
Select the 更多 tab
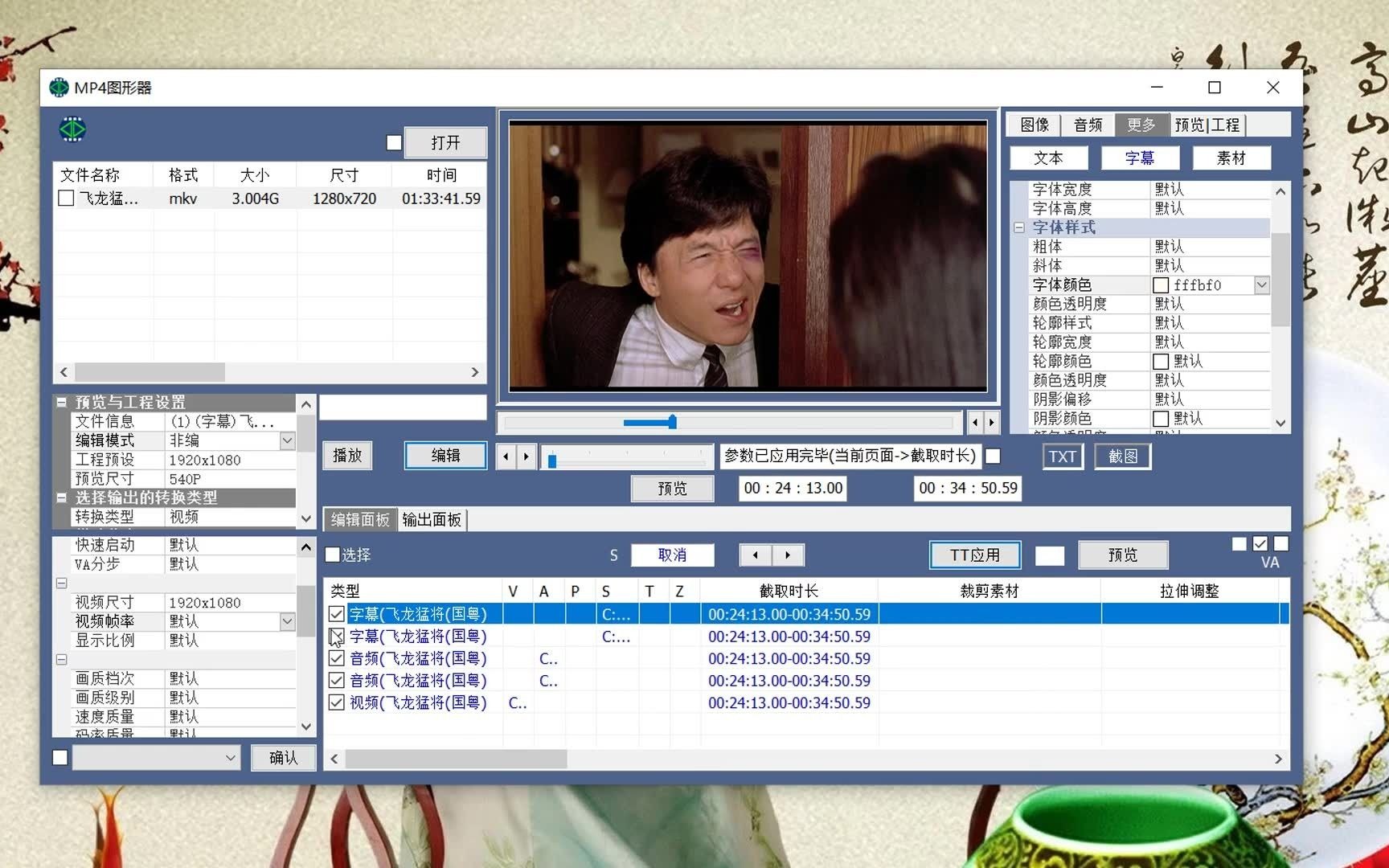point(1141,125)
